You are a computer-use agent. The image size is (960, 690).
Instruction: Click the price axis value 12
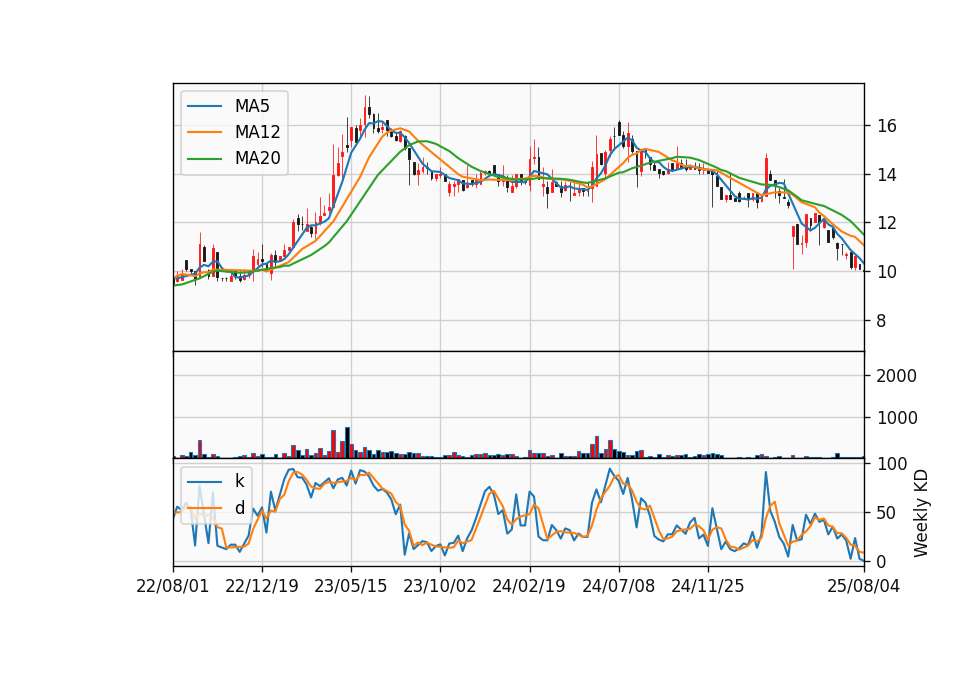pyautogui.click(x=887, y=223)
